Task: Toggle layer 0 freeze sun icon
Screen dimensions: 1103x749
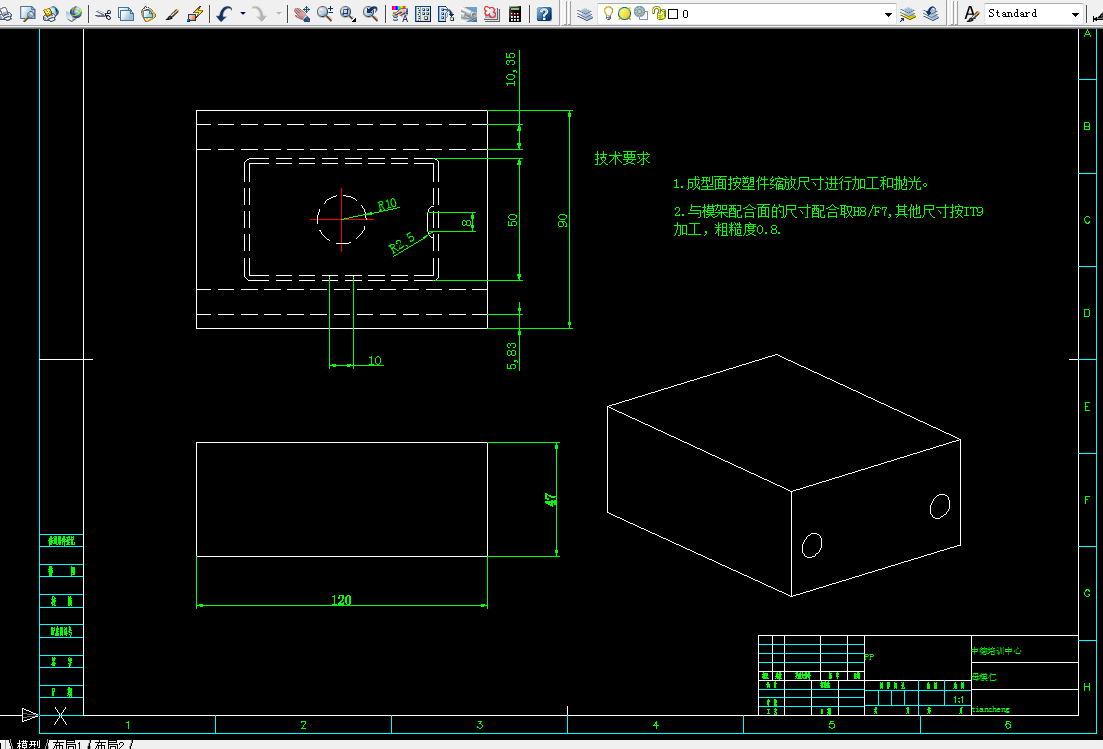Action: click(x=624, y=13)
